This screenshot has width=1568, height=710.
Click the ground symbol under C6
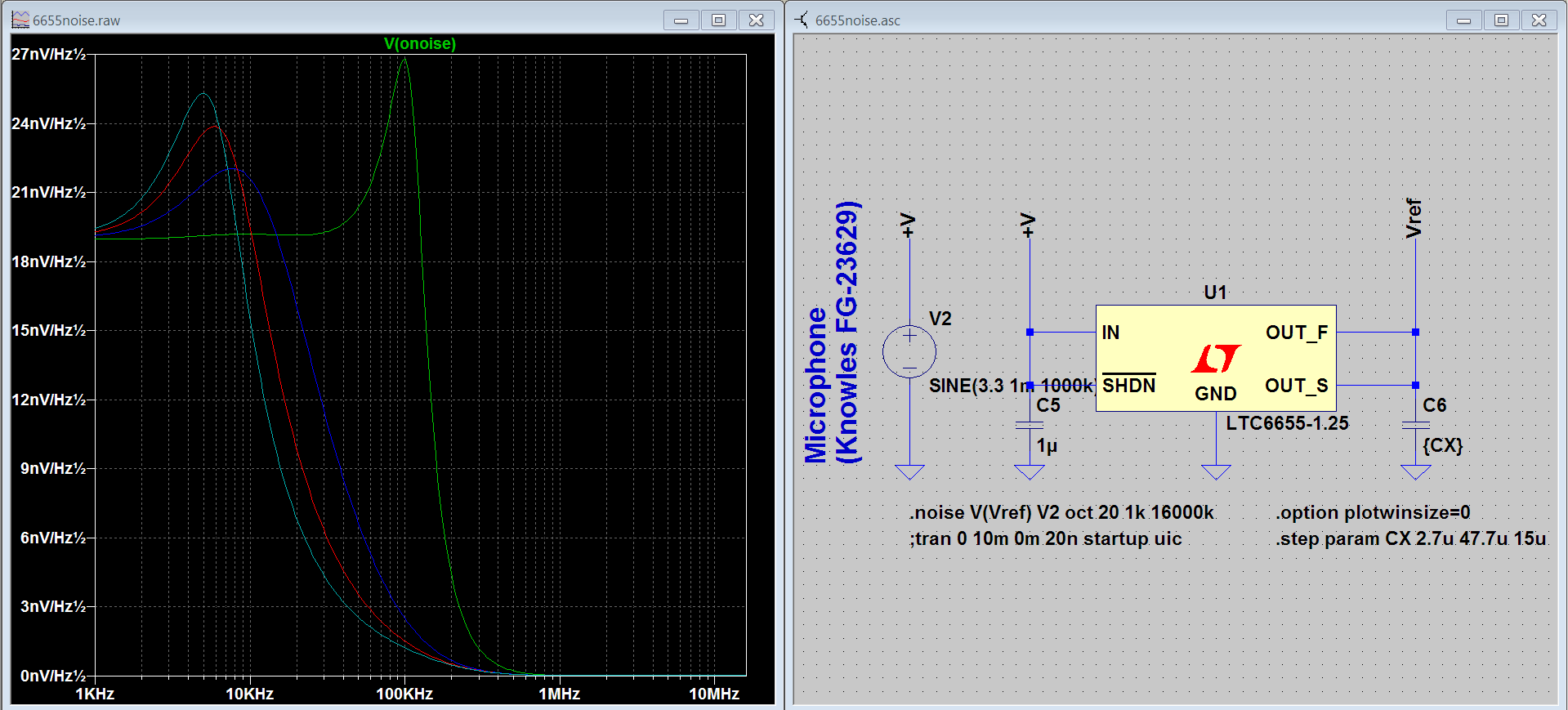(1416, 472)
